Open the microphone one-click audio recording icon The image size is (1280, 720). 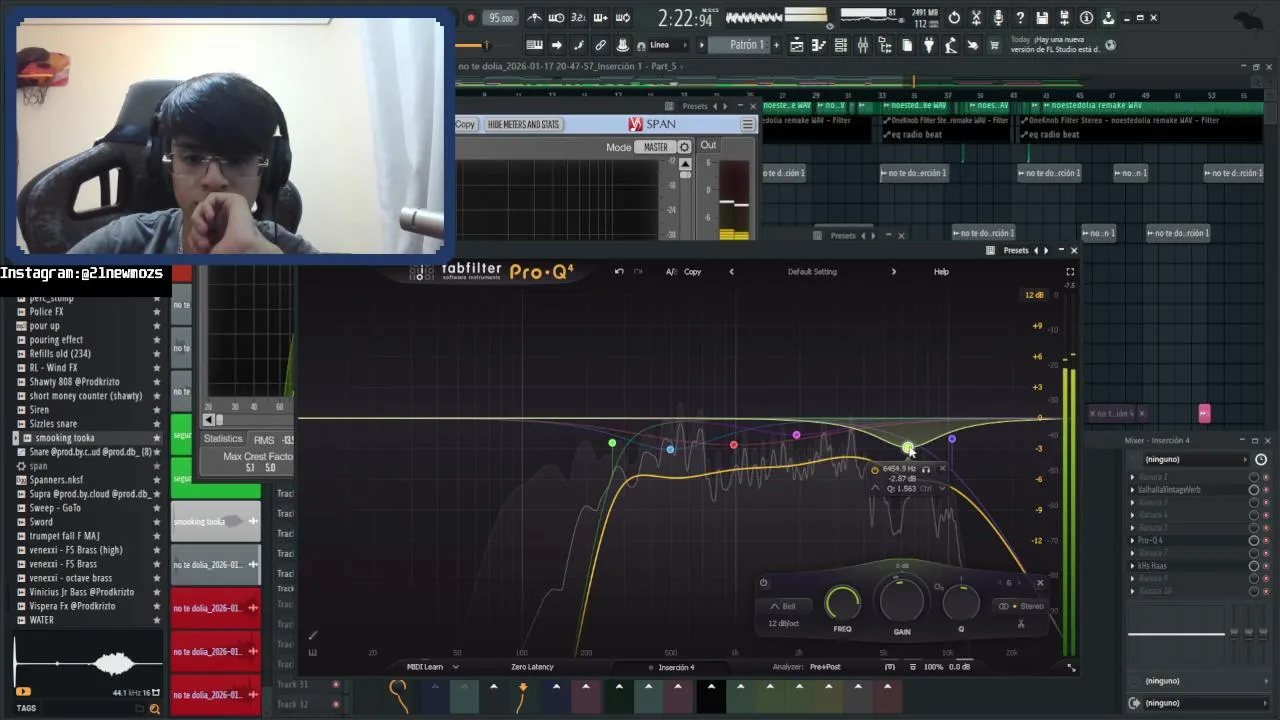997,18
